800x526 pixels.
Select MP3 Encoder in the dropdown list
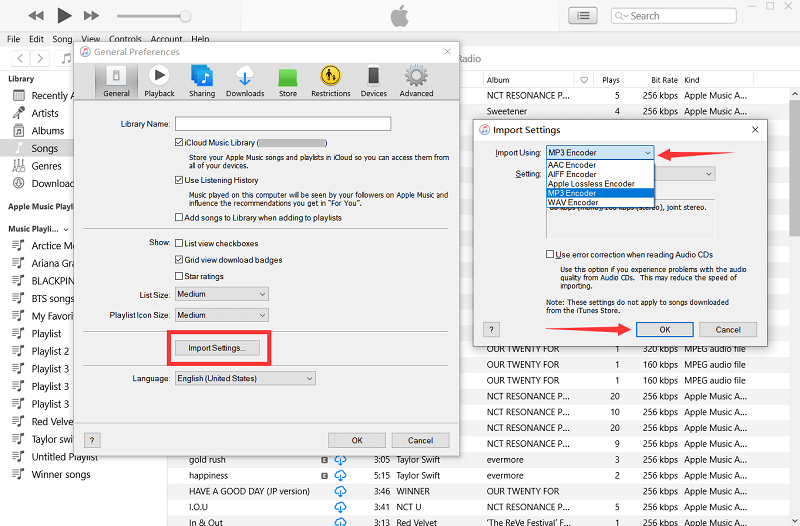(x=600, y=193)
